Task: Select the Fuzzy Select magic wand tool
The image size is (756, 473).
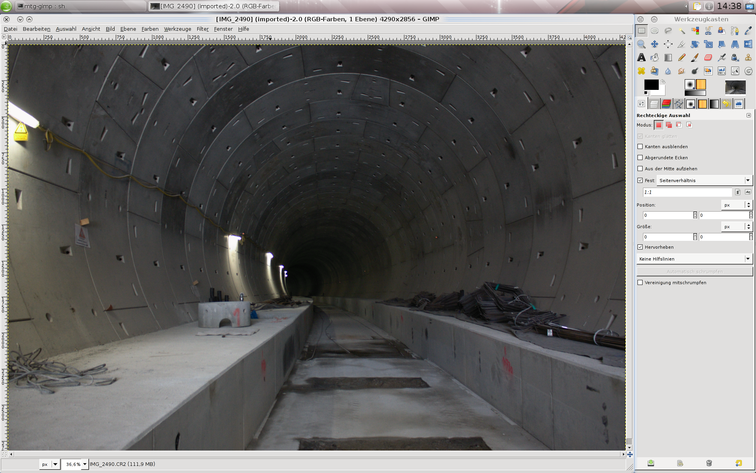Action: pyautogui.click(x=682, y=30)
